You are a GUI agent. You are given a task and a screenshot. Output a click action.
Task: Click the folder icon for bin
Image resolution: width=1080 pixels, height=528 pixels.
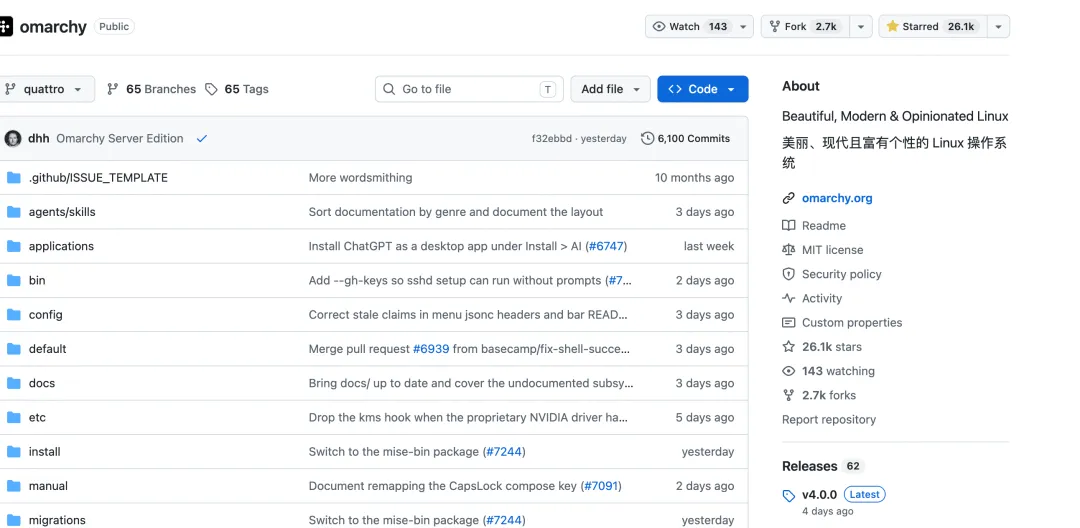[x=14, y=280]
